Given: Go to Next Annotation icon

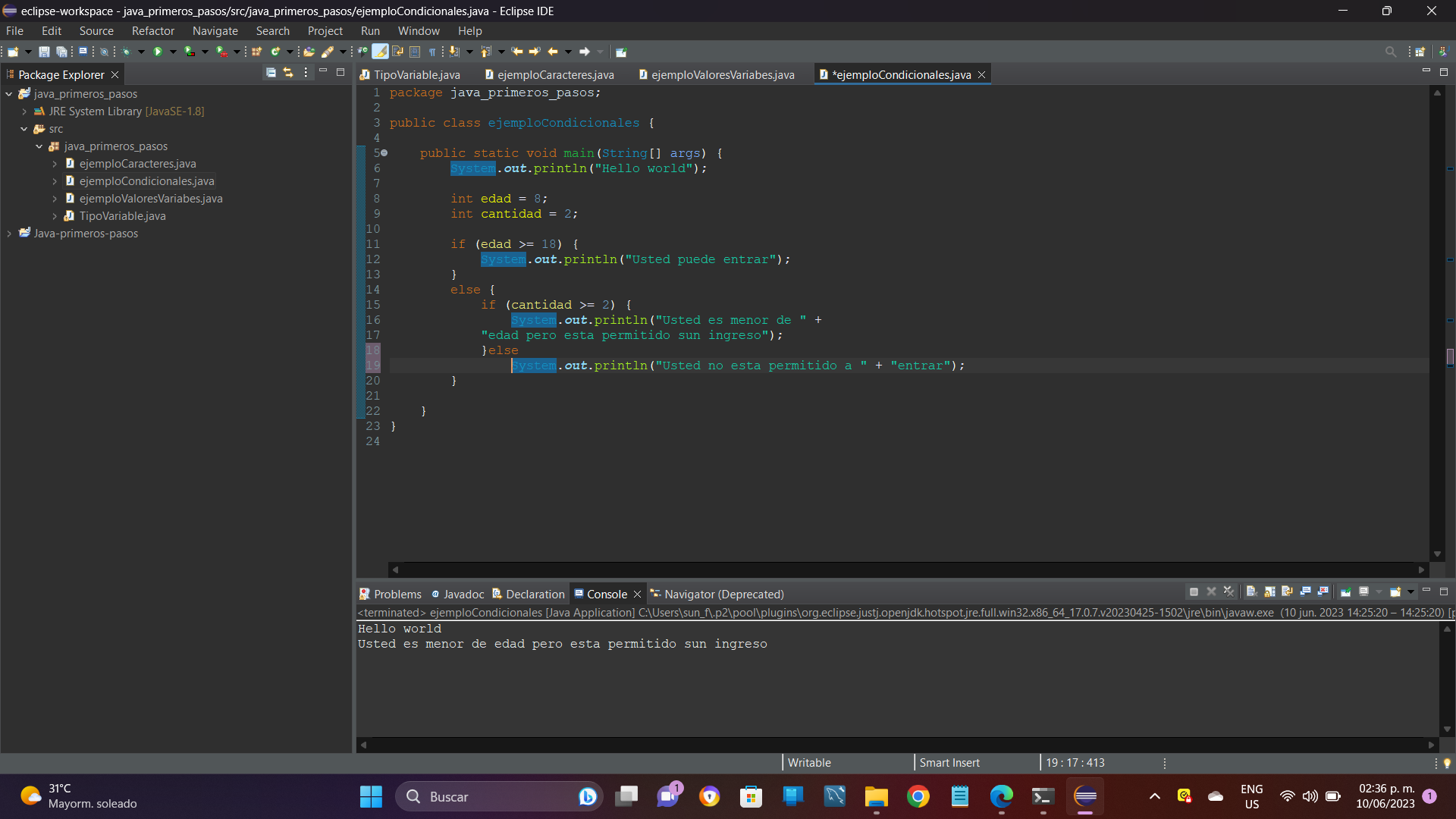Looking at the screenshot, I should coord(453,52).
